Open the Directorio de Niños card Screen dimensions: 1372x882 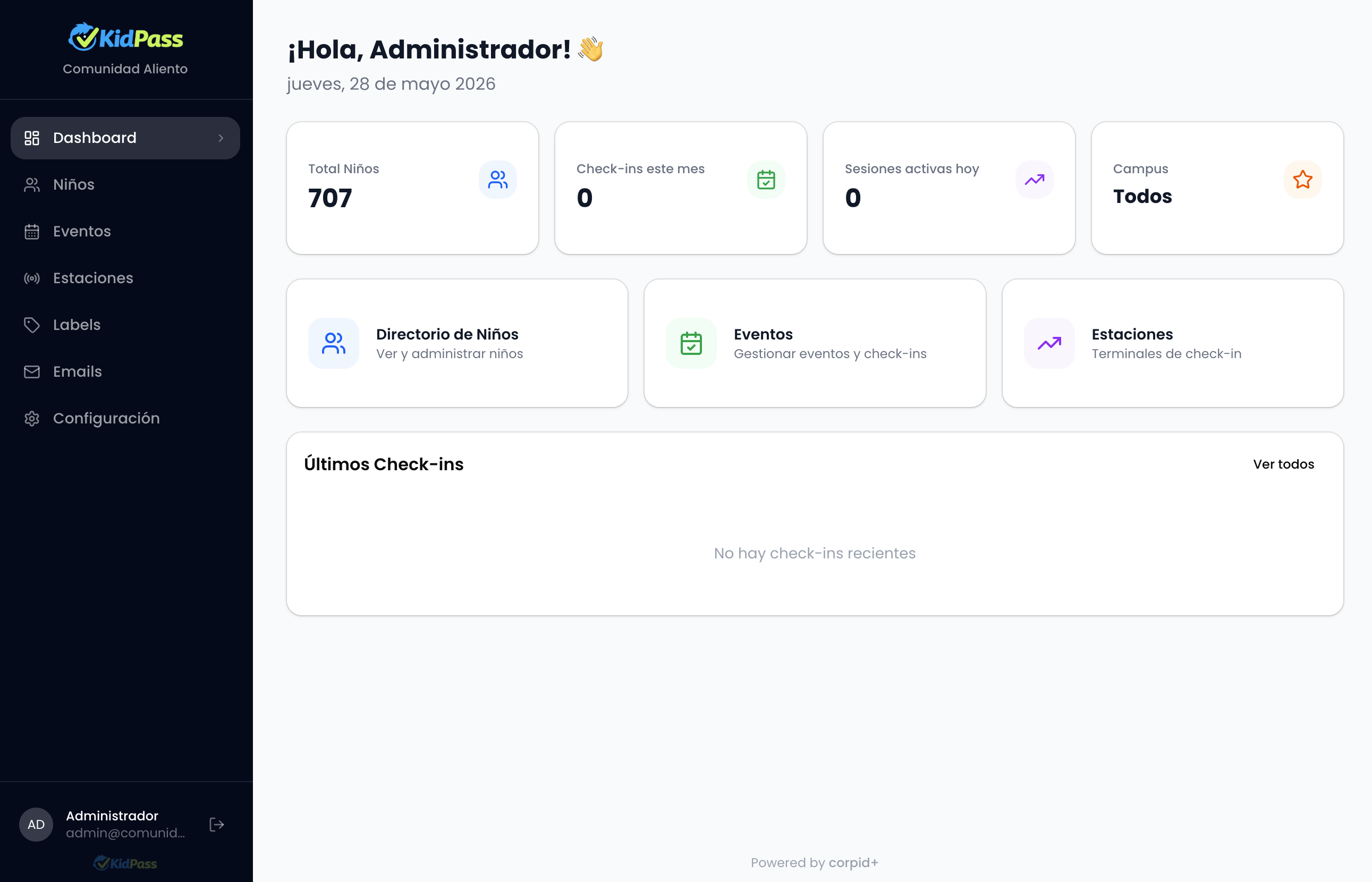pyautogui.click(x=457, y=343)
